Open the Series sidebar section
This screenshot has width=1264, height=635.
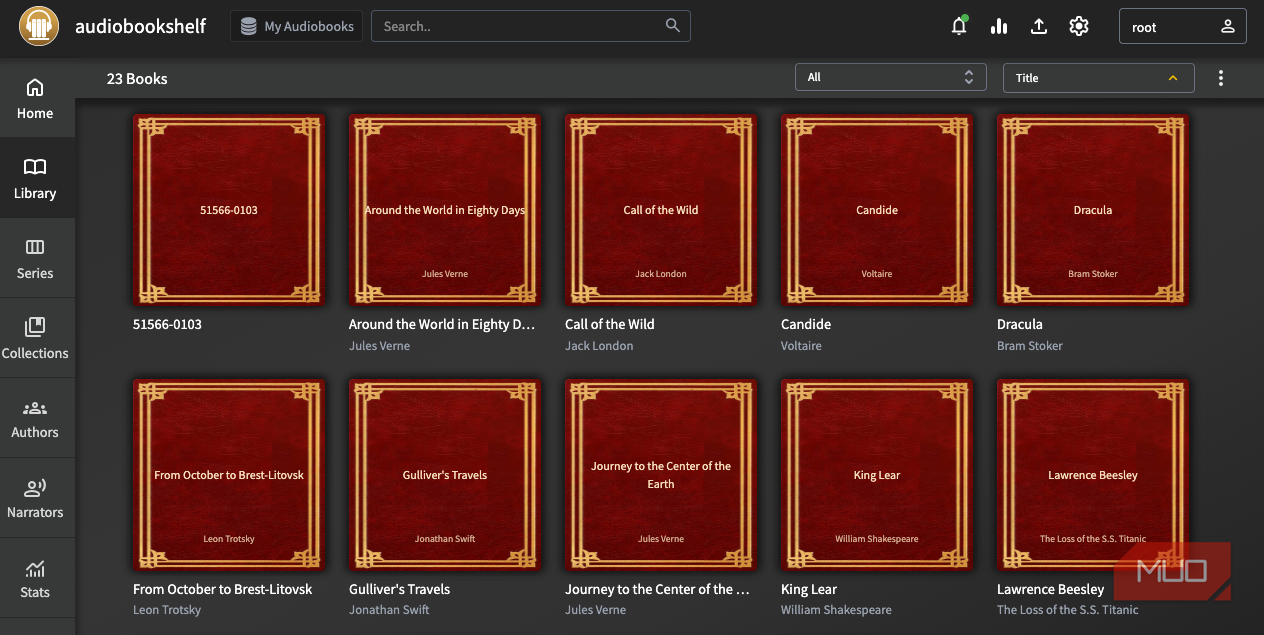tap(35, 259)
